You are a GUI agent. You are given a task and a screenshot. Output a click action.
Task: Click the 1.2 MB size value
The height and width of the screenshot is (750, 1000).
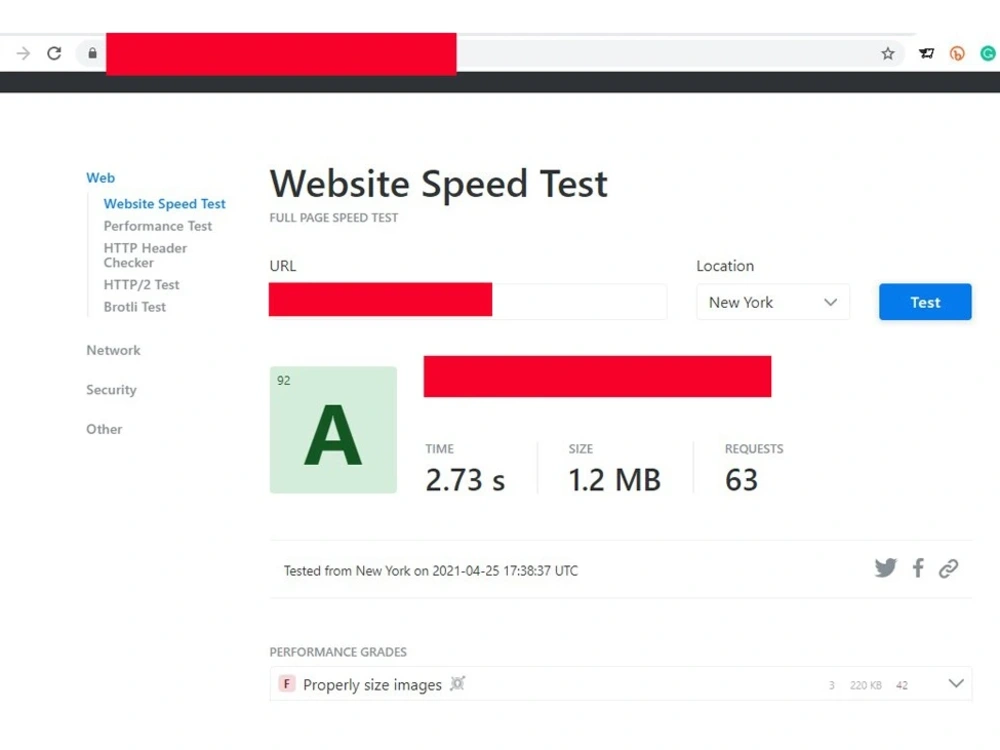pos(614,480)
